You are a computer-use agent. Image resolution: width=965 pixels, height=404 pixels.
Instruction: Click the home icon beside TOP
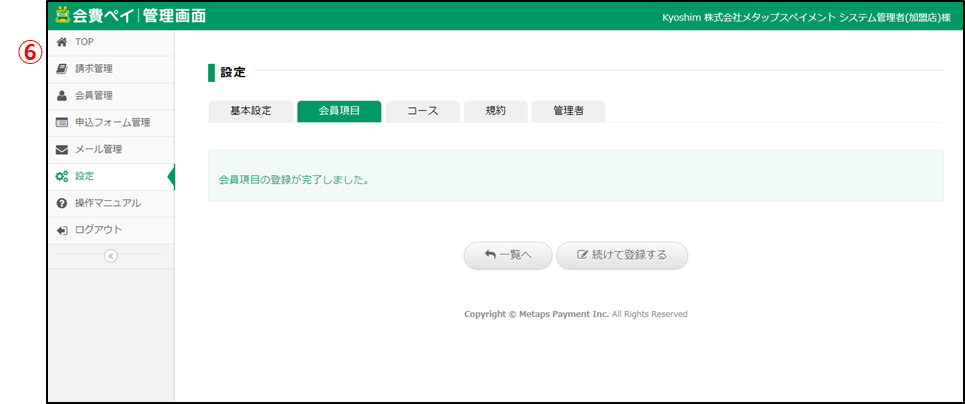click(x=62, y=42)
